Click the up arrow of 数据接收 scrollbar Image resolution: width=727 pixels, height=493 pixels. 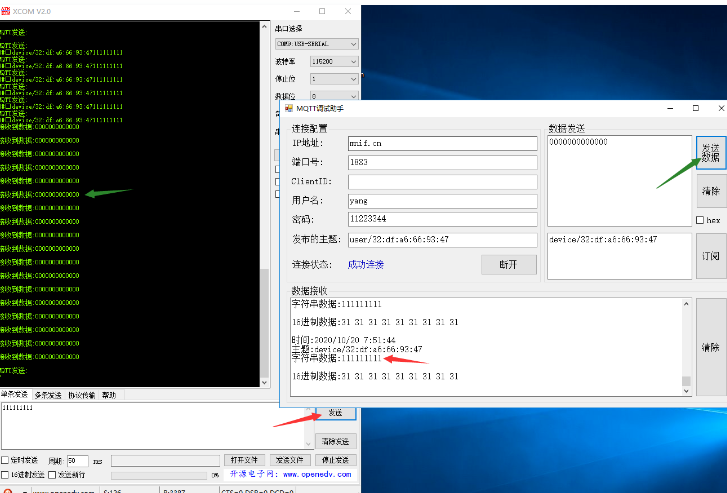click(686, 304)
